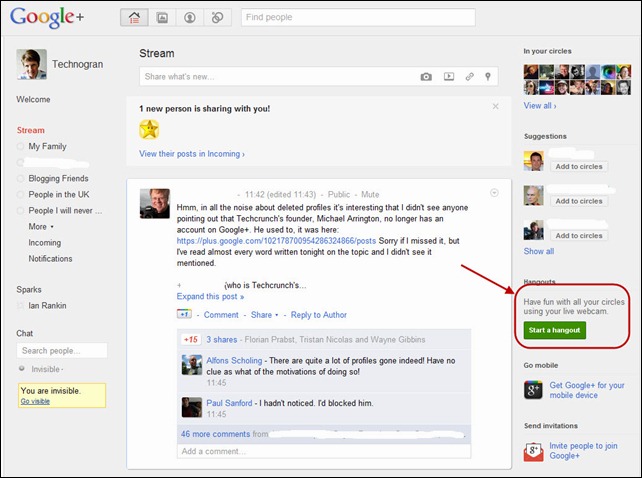This screenshot has height=478, width=642.
Task: Click the invitation envelope icon
Action: pyautogui.click(x=533, y=451)
